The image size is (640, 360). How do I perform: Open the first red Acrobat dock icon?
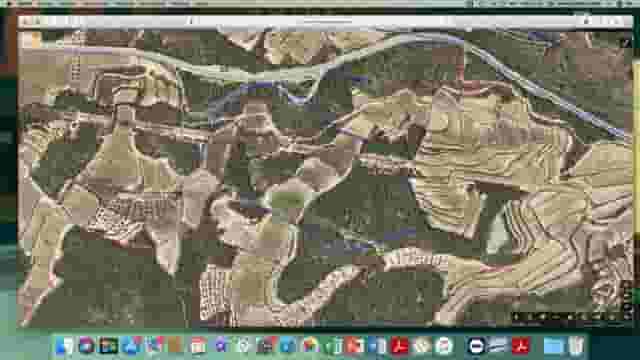tap(400, 346)
